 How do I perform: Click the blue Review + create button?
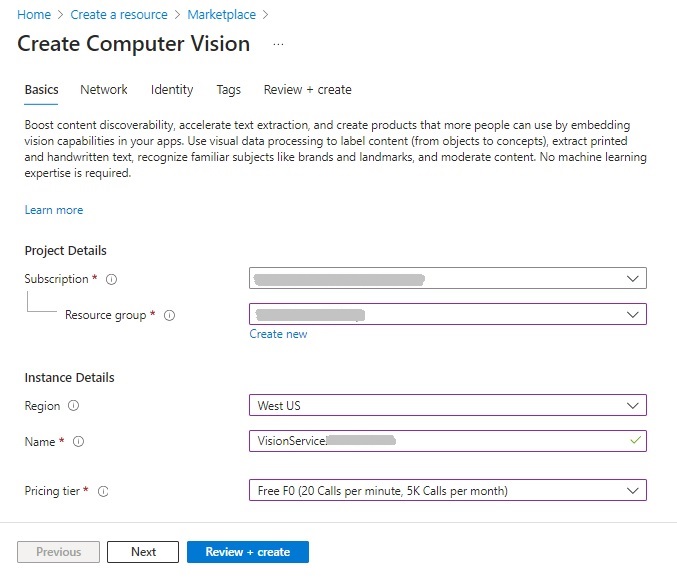click(x=247, y=552)
